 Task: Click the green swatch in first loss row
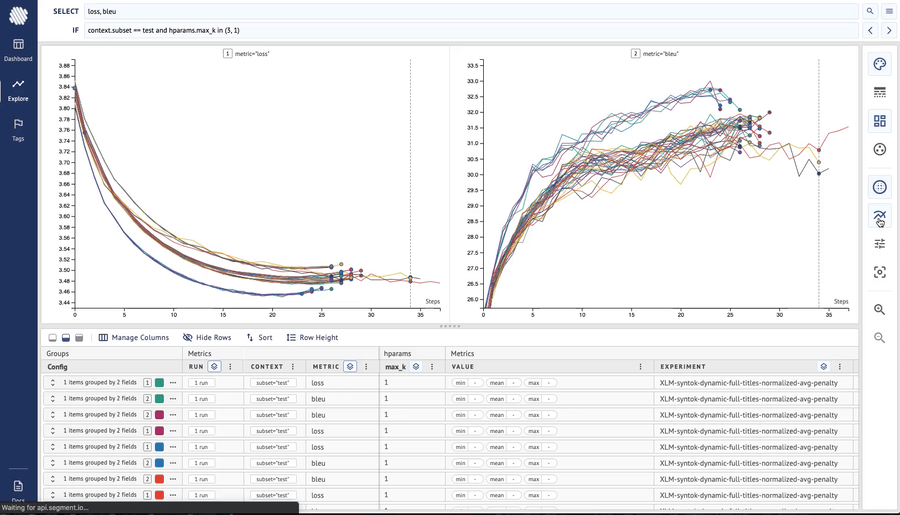click(x=160, y=382)
